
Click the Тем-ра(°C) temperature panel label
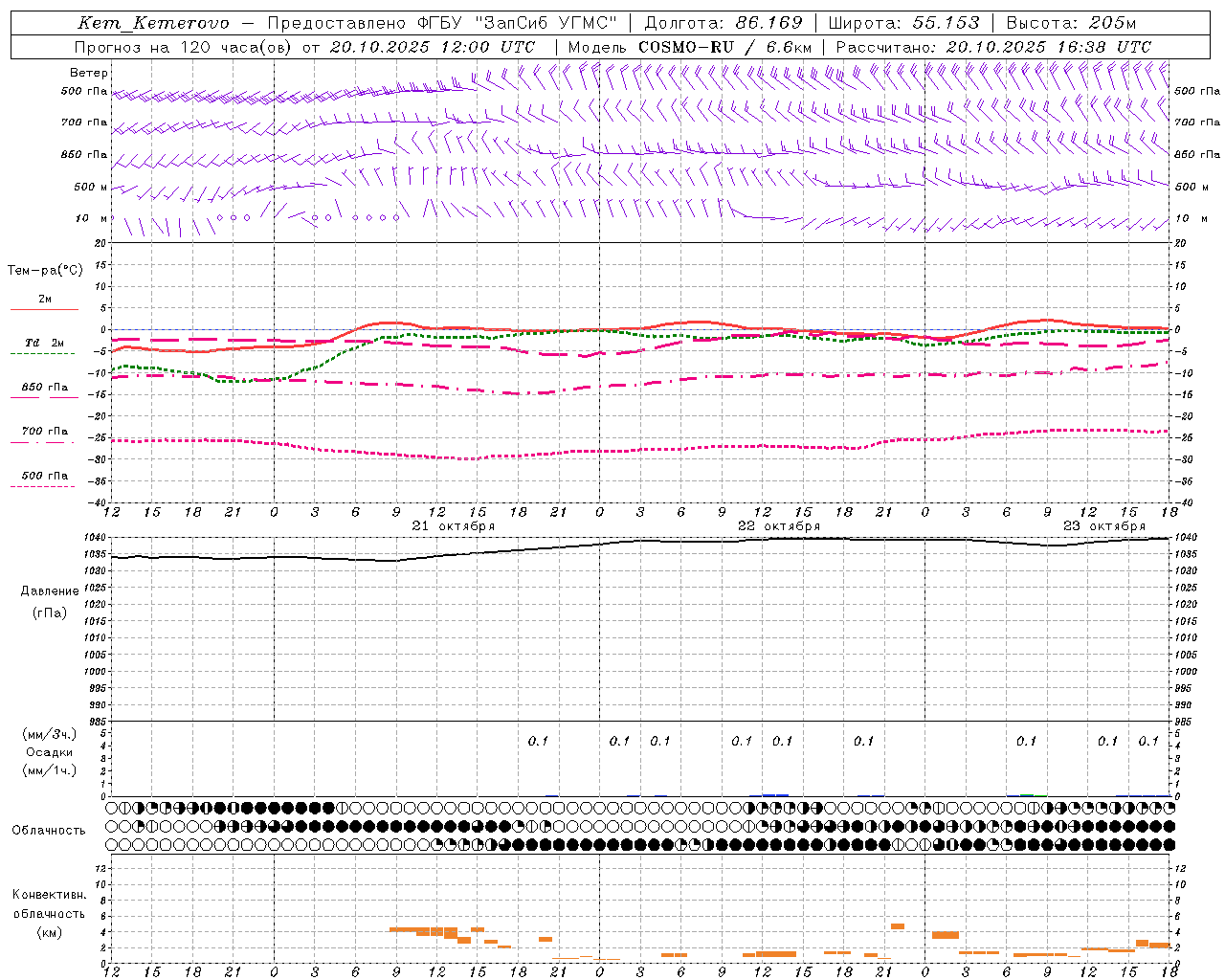click(45, 271)
